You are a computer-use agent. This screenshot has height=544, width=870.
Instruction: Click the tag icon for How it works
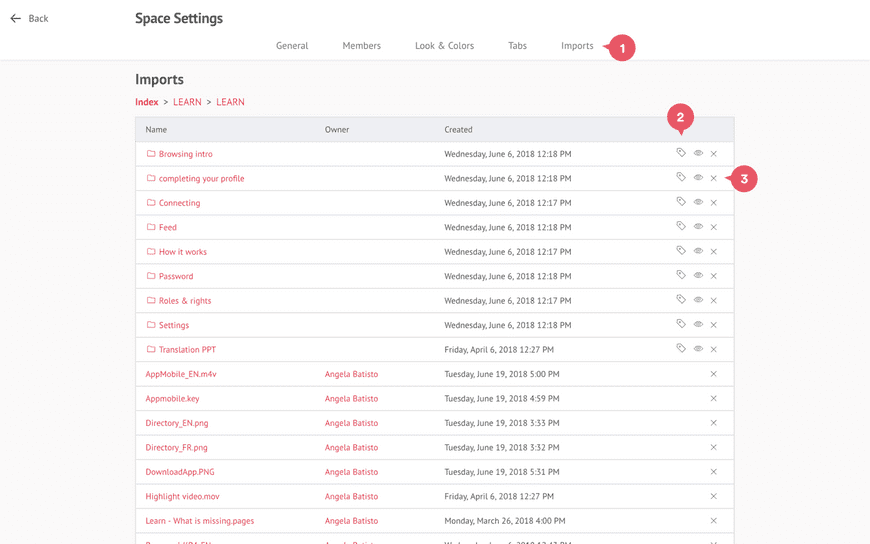[681, 250]
